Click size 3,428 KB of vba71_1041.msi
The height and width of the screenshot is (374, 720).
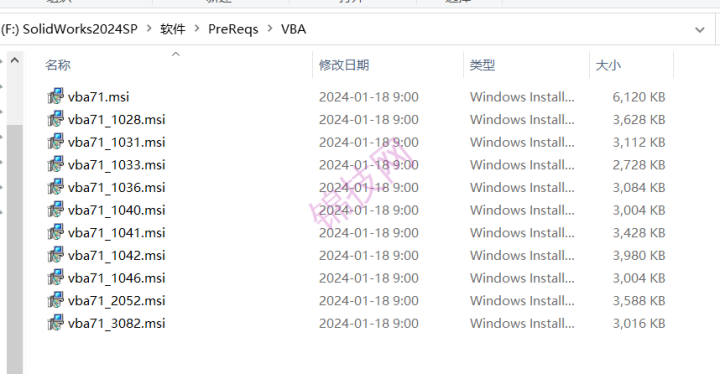639,233
